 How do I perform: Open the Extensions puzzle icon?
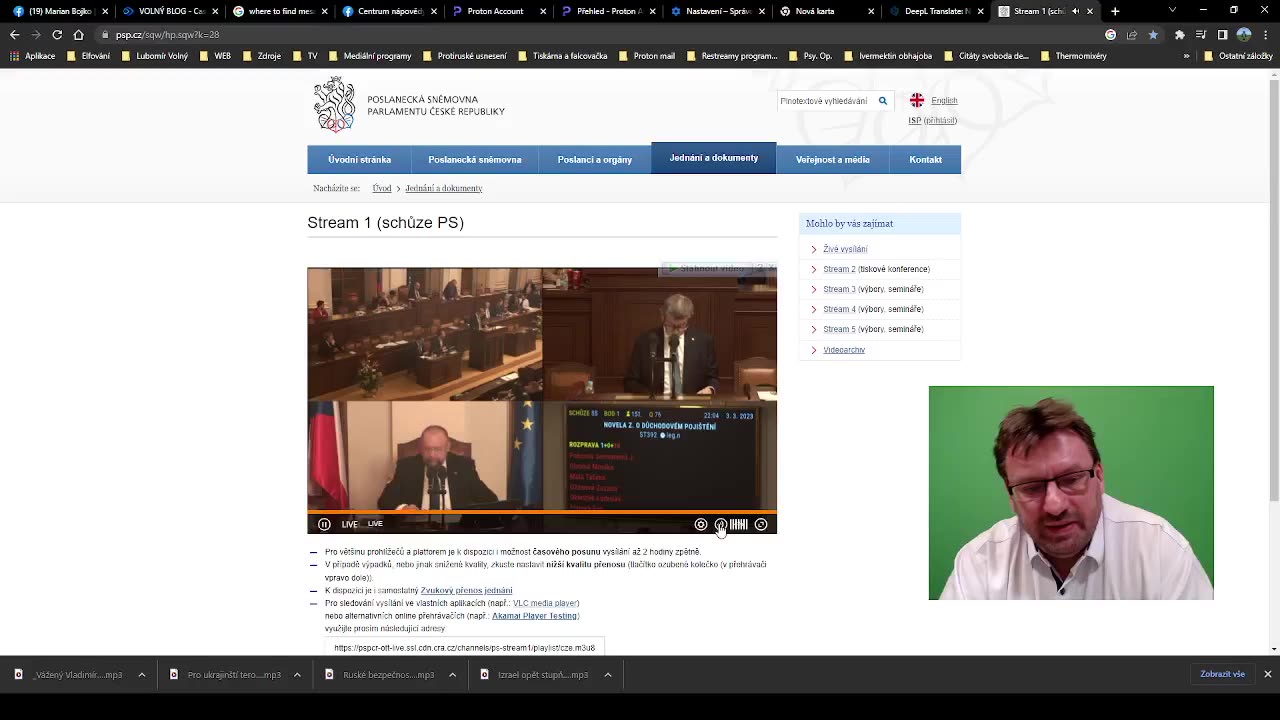[1180, 34]
